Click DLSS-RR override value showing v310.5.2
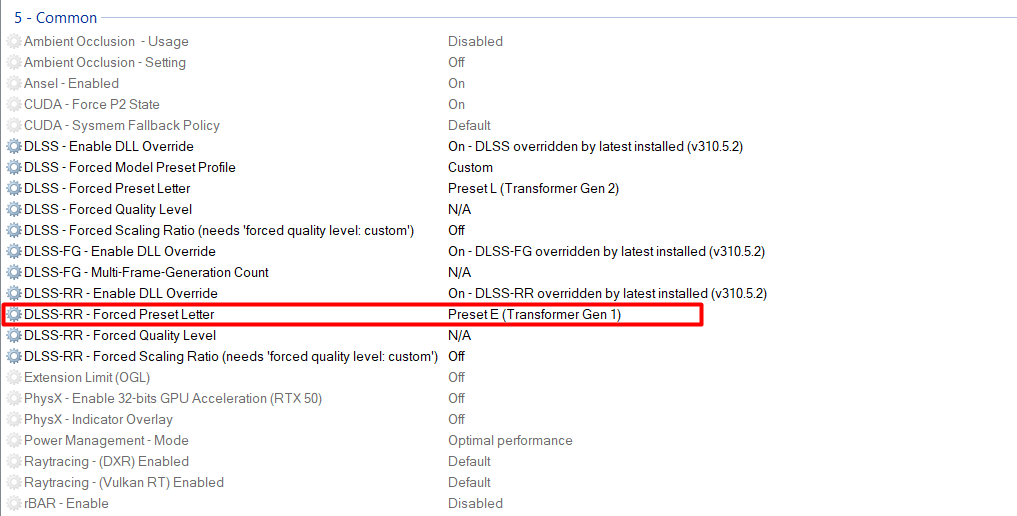 [607, 294]
